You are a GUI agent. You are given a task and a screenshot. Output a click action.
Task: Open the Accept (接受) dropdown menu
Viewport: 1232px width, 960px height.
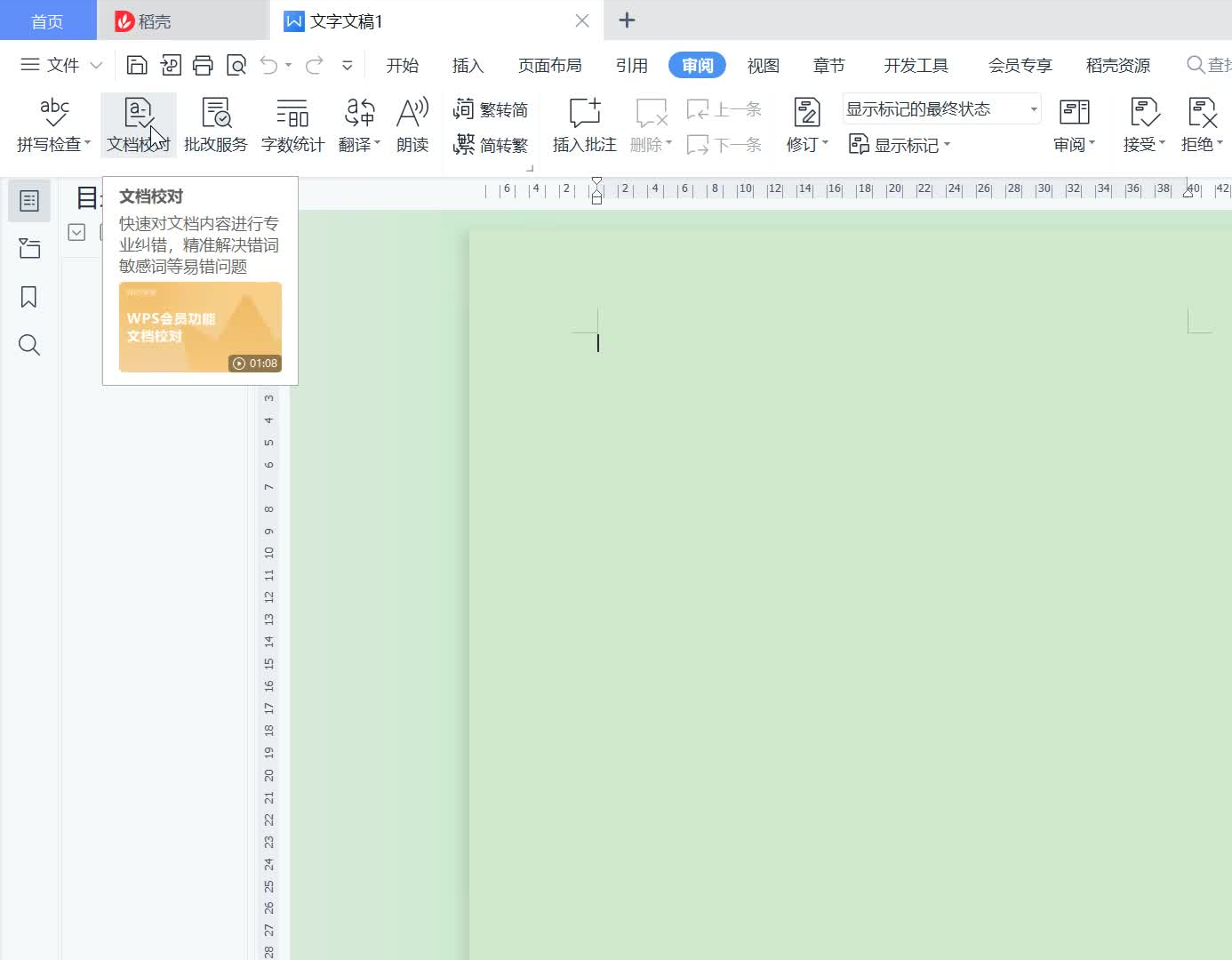pyautogui.click(x=1144, y=145)
